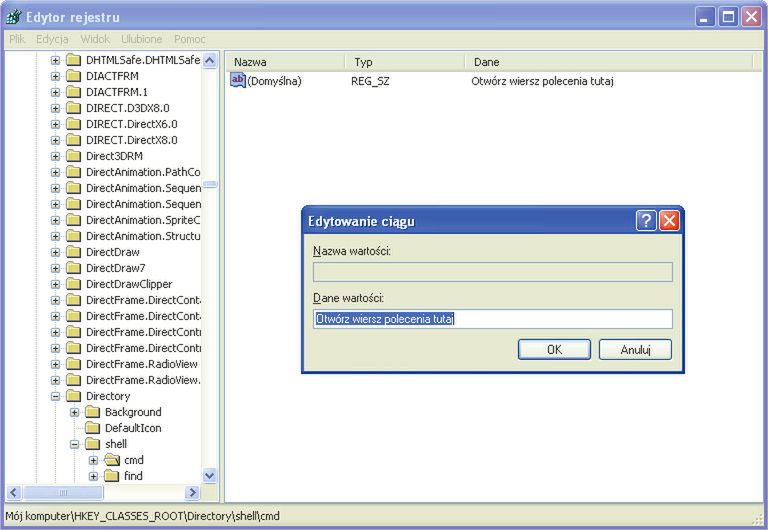Select the DirectDrawClipper tree entry
768x530 pixels.
pos(129,284)
